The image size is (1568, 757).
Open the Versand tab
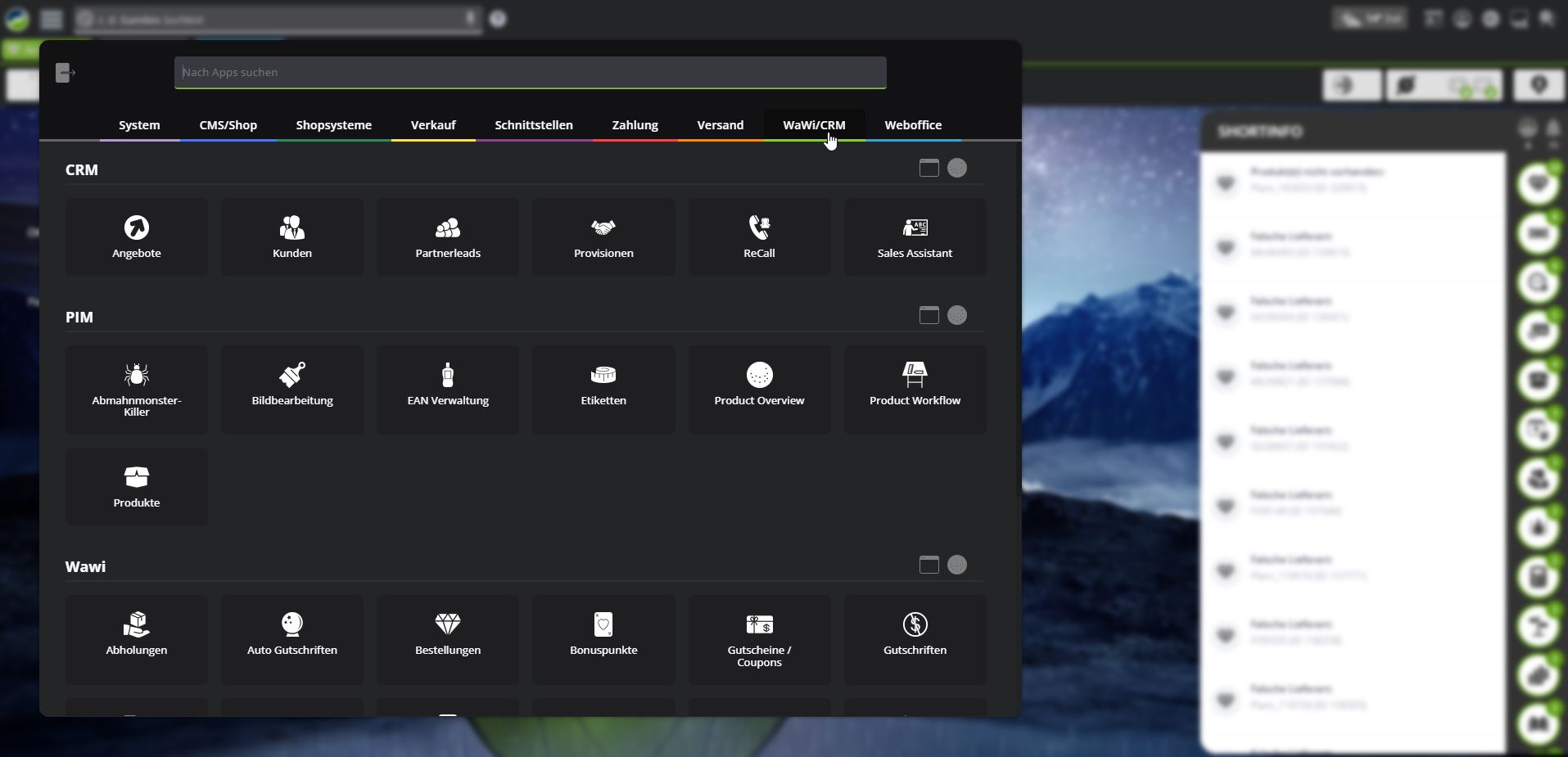tap(721, 125)
